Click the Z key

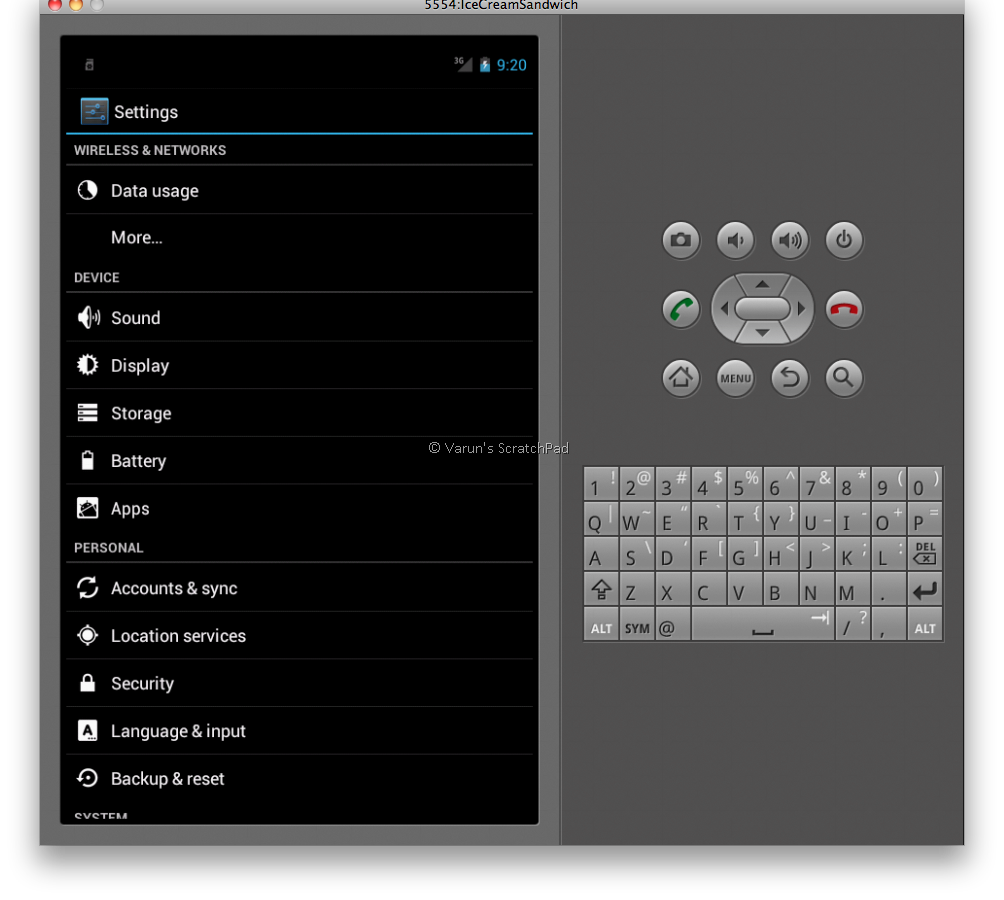tap(636, 590)
